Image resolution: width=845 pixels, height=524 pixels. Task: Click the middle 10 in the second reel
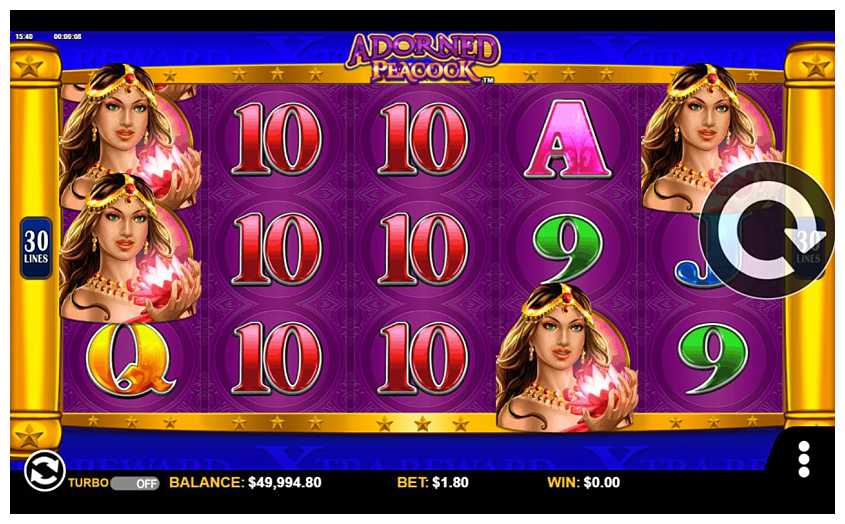(x=277, y=249)
